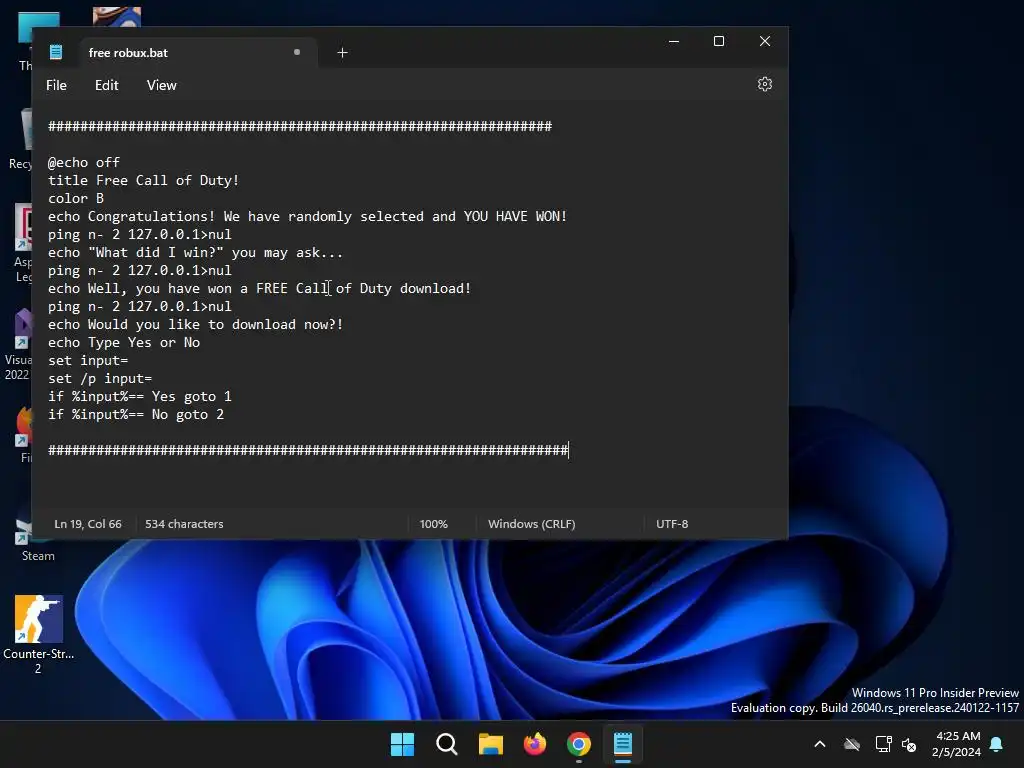This screenshot has height=768, width=1024.
Task: Click muted volume tray icon
Action: pos(908,744)
